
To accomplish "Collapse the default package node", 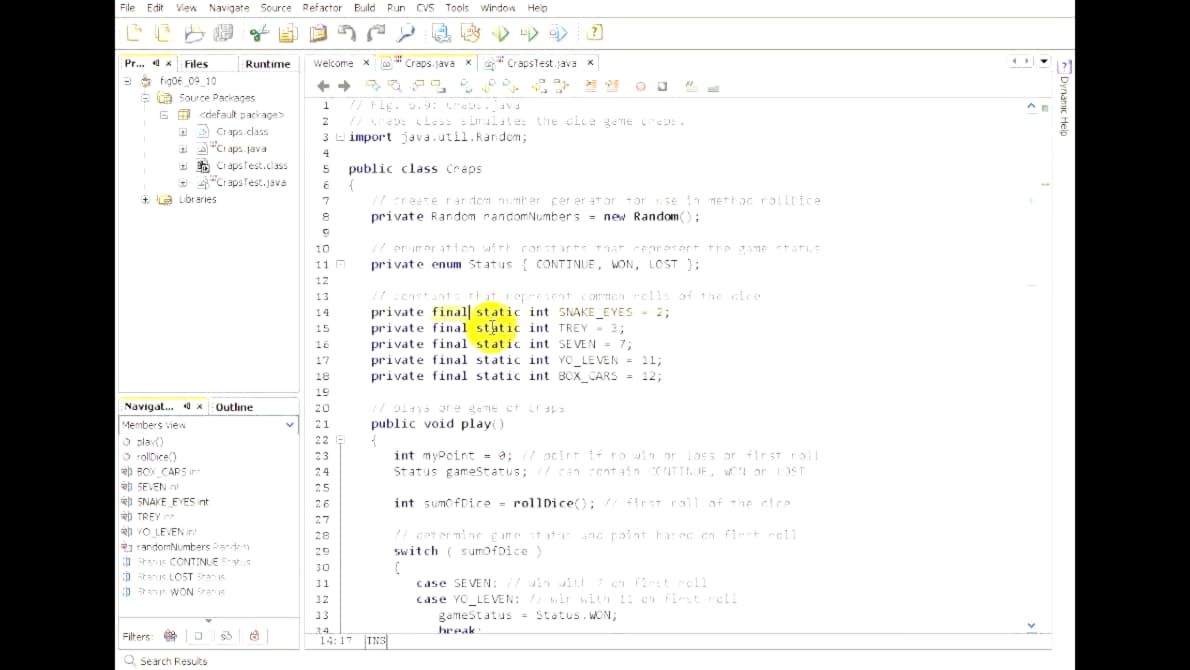I will (164, 115).
